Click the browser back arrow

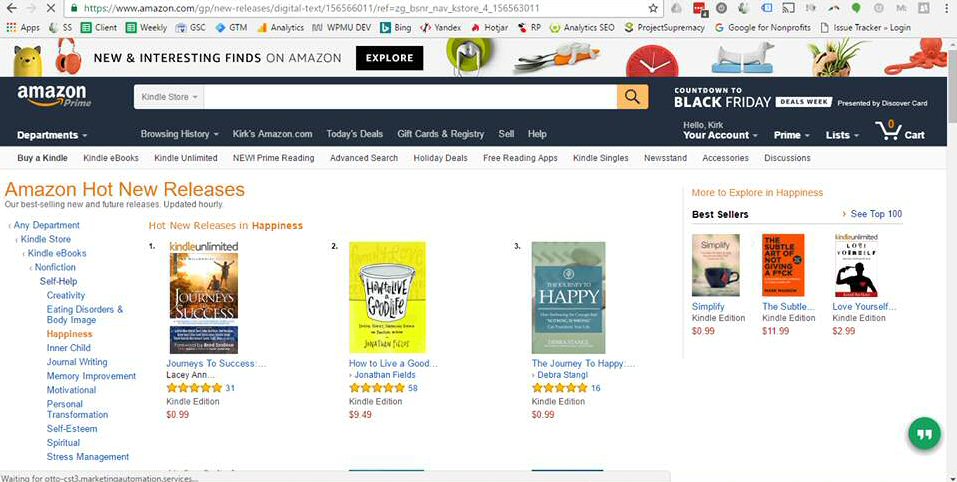point(12,9)
